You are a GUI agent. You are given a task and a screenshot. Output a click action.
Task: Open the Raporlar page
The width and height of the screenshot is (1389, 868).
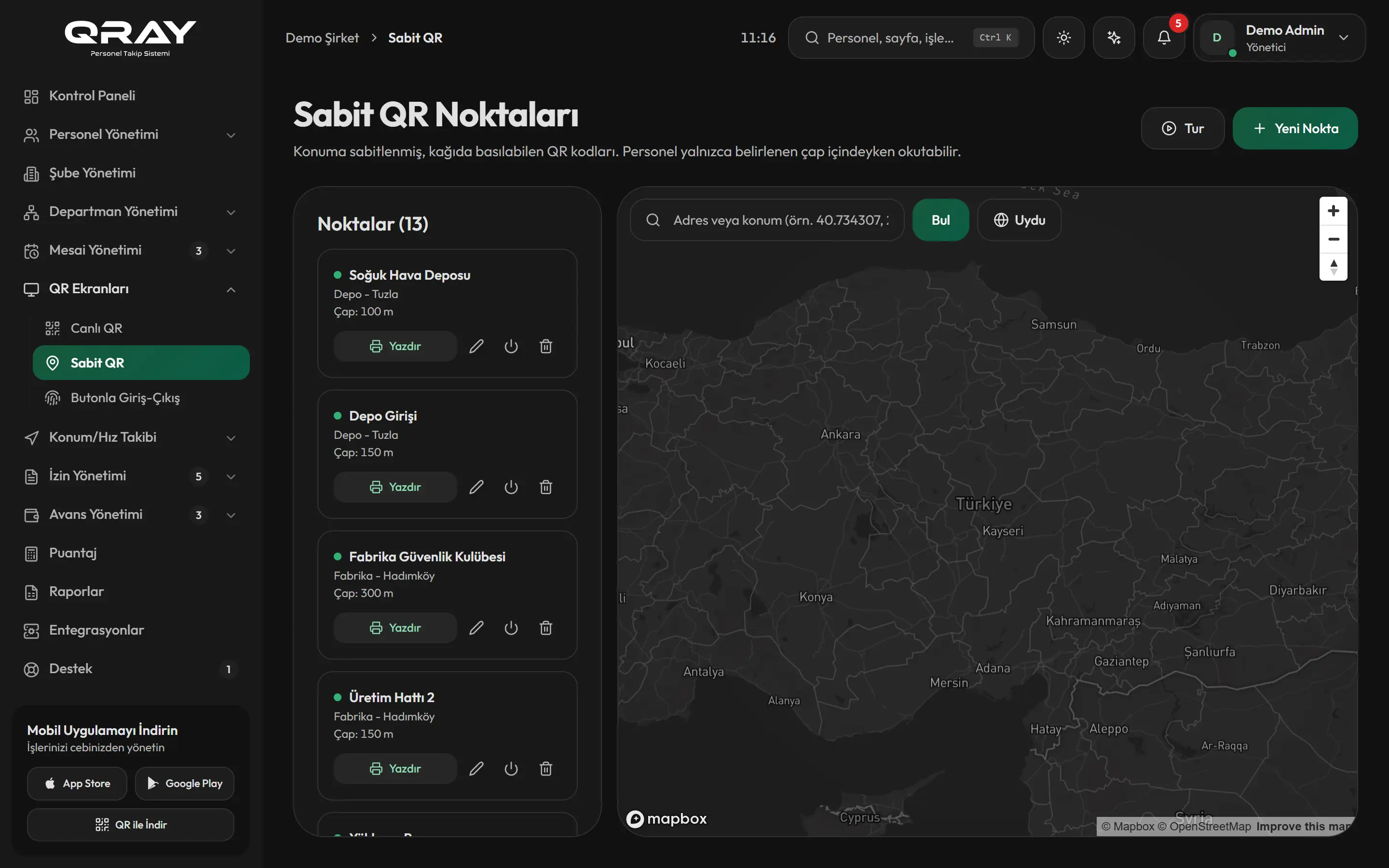[130, 592]
